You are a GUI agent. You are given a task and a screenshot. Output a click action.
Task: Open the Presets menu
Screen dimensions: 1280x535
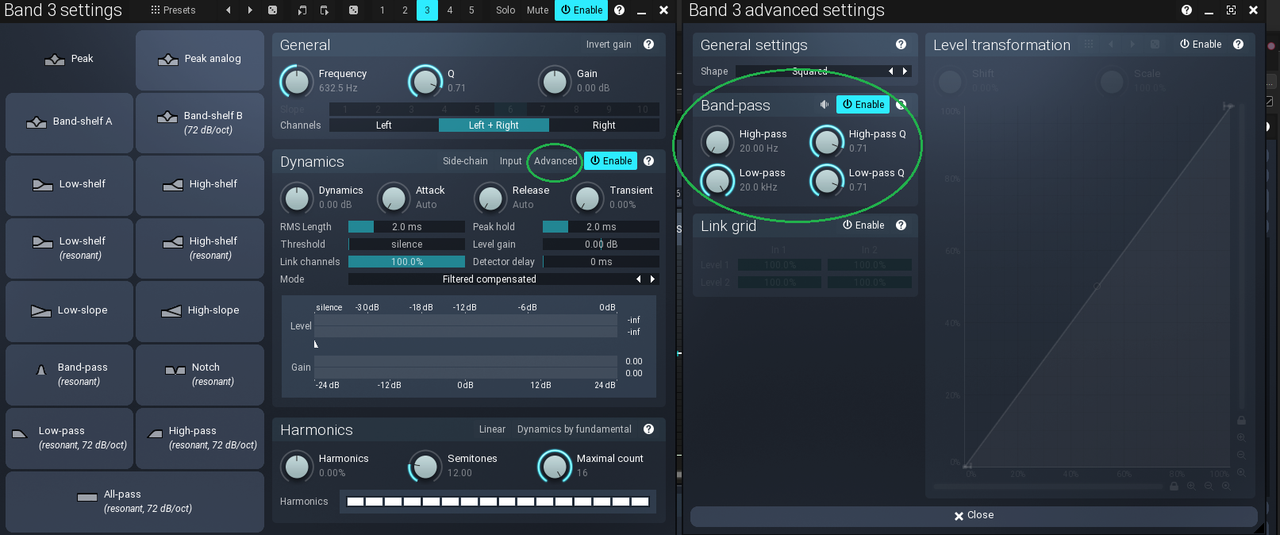click(x=173, y=10)
